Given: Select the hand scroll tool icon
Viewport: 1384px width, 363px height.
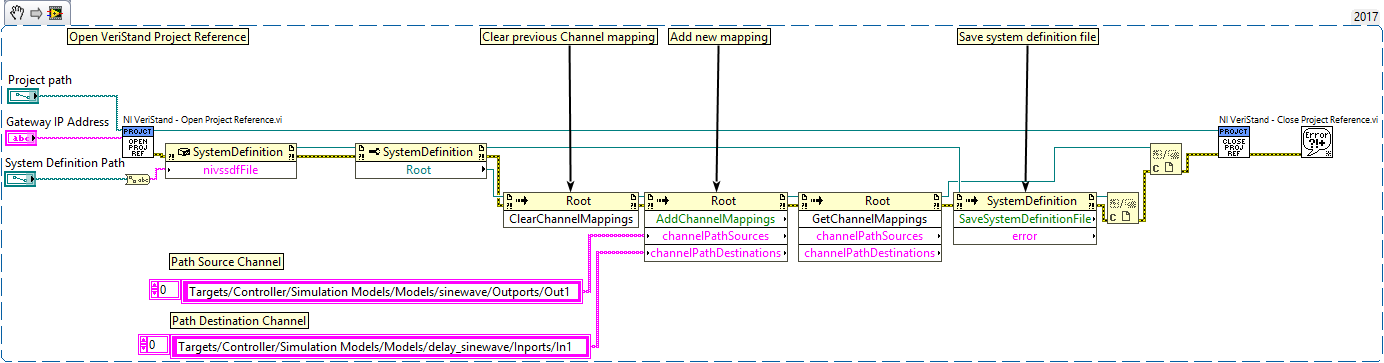Looking at the screenshot, I should tap(16, 13).
